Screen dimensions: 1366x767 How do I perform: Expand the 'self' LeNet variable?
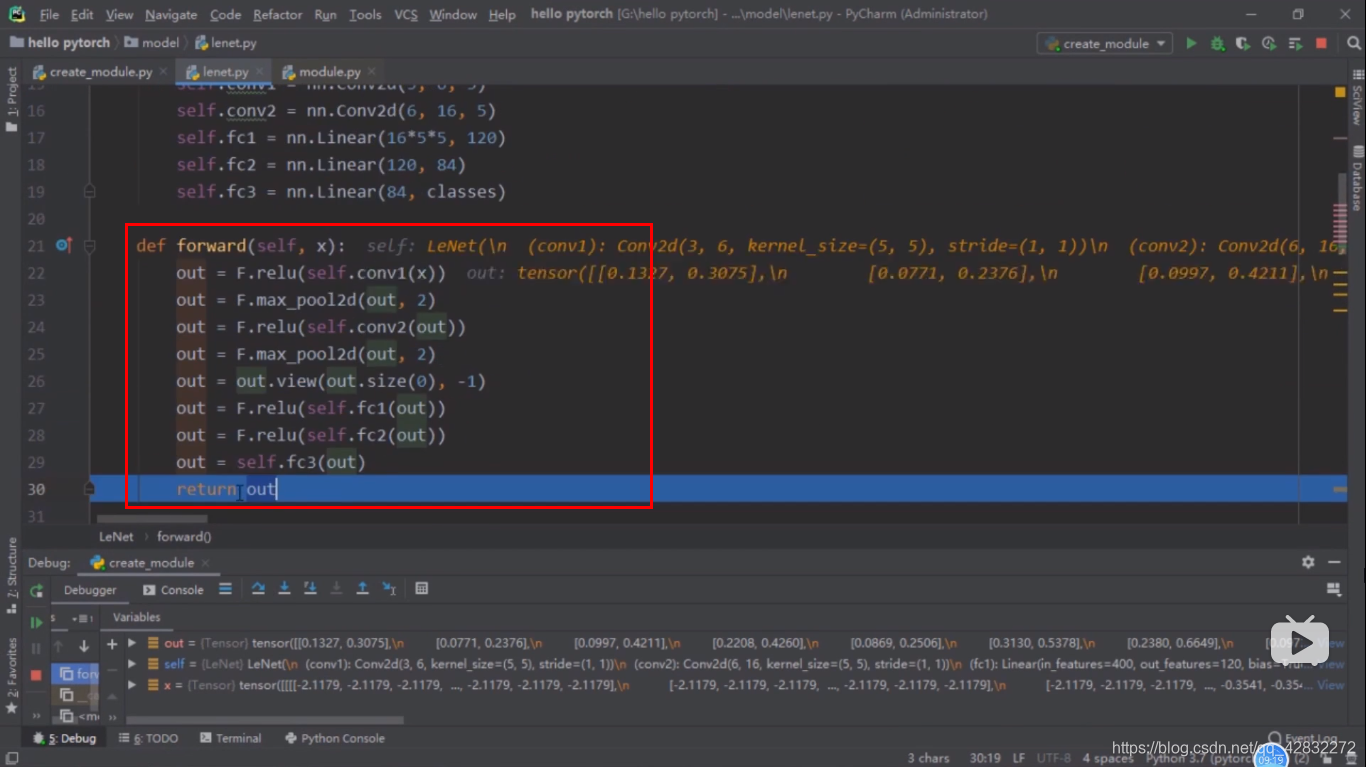point(132,664)
